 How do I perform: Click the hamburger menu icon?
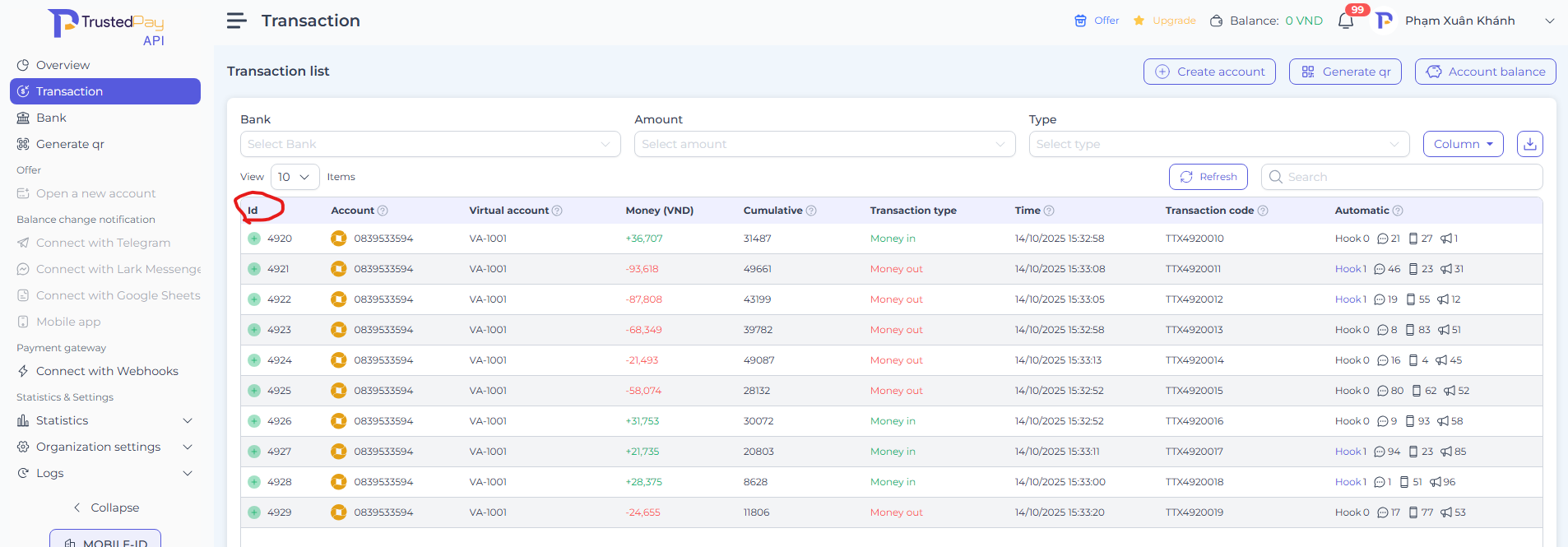coord(236,21)
